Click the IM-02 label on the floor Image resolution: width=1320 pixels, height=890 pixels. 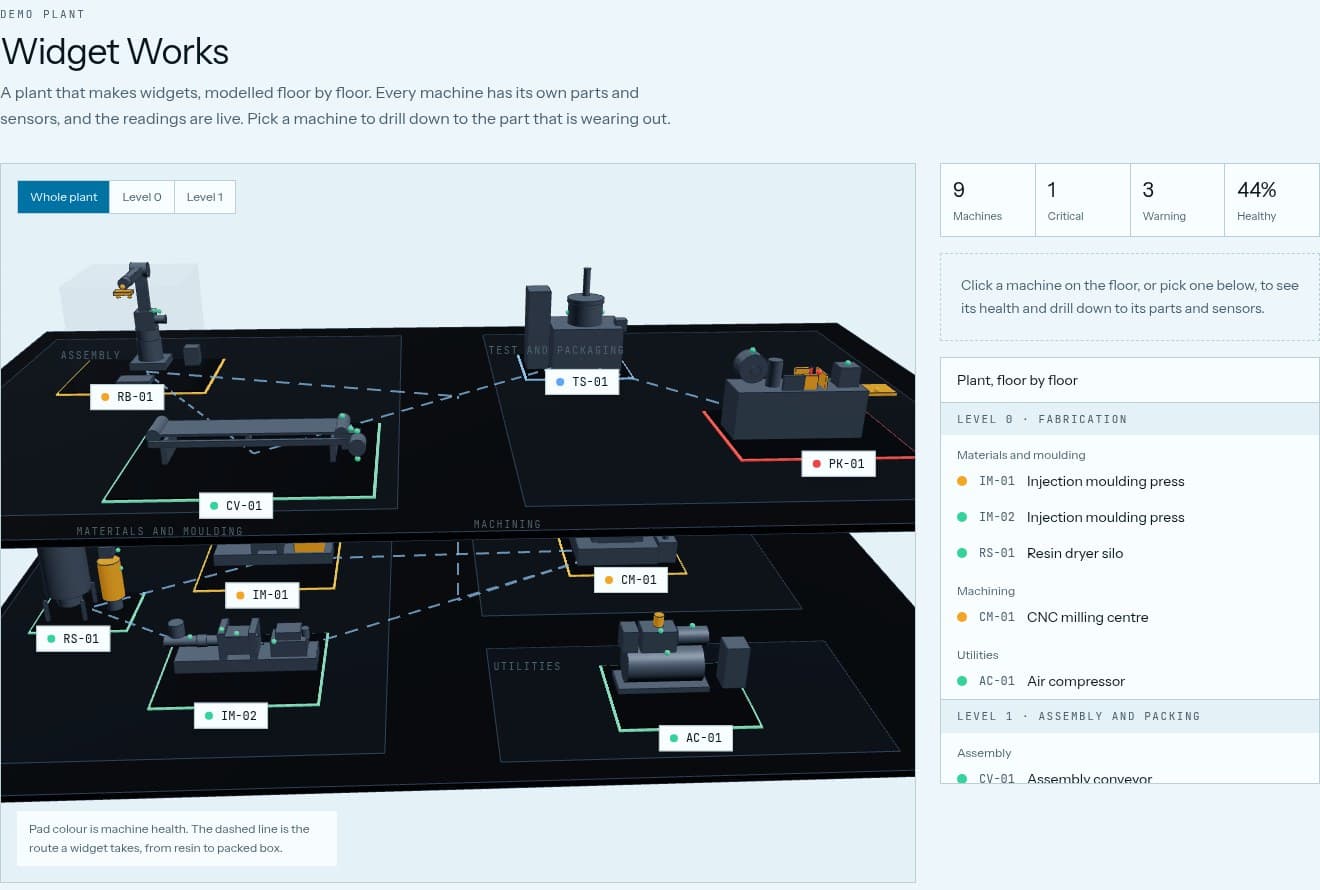pos(231,716)
